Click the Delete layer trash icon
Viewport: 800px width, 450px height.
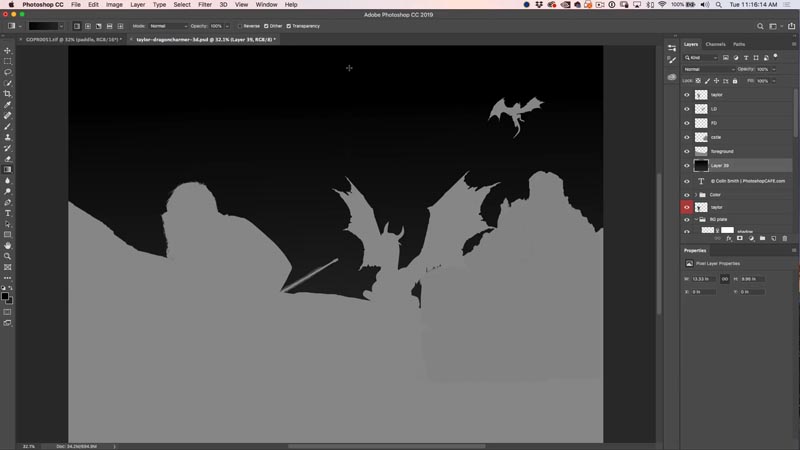click(785, 238)
